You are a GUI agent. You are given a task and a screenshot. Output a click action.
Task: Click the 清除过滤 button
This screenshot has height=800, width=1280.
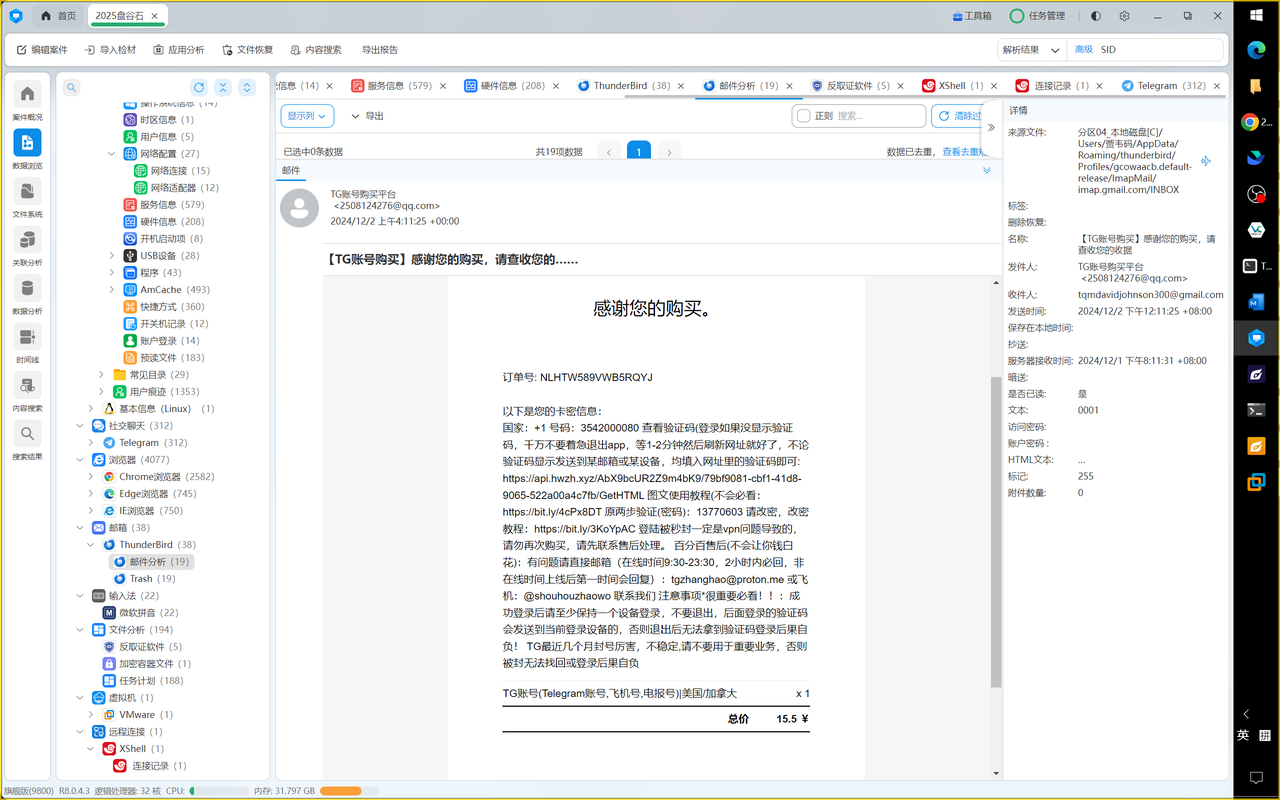tap(960, 116)
